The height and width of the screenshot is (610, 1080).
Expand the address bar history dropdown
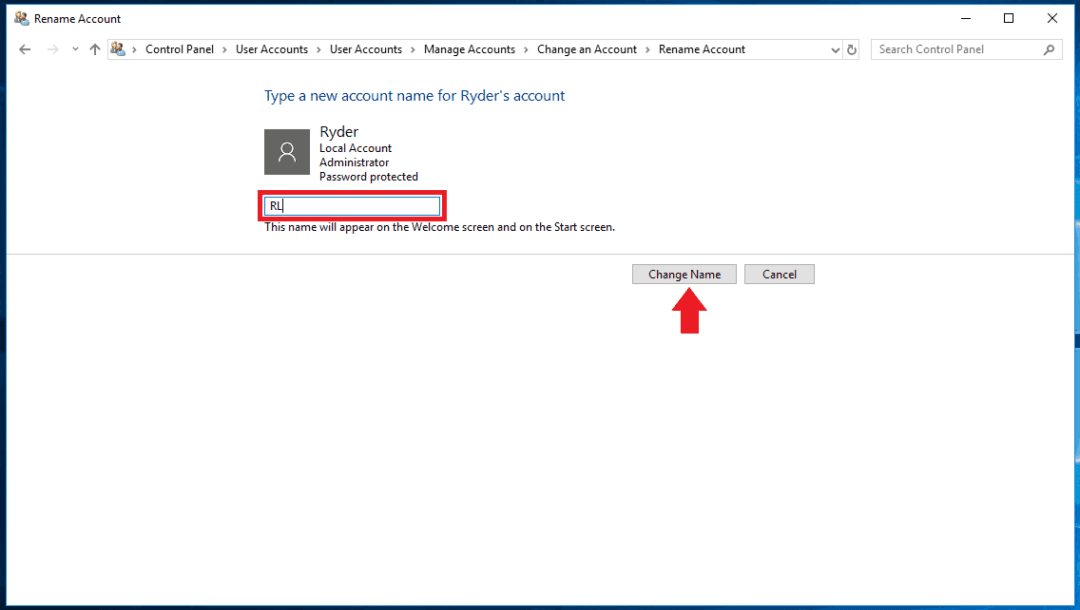click(x=835, y=50)
